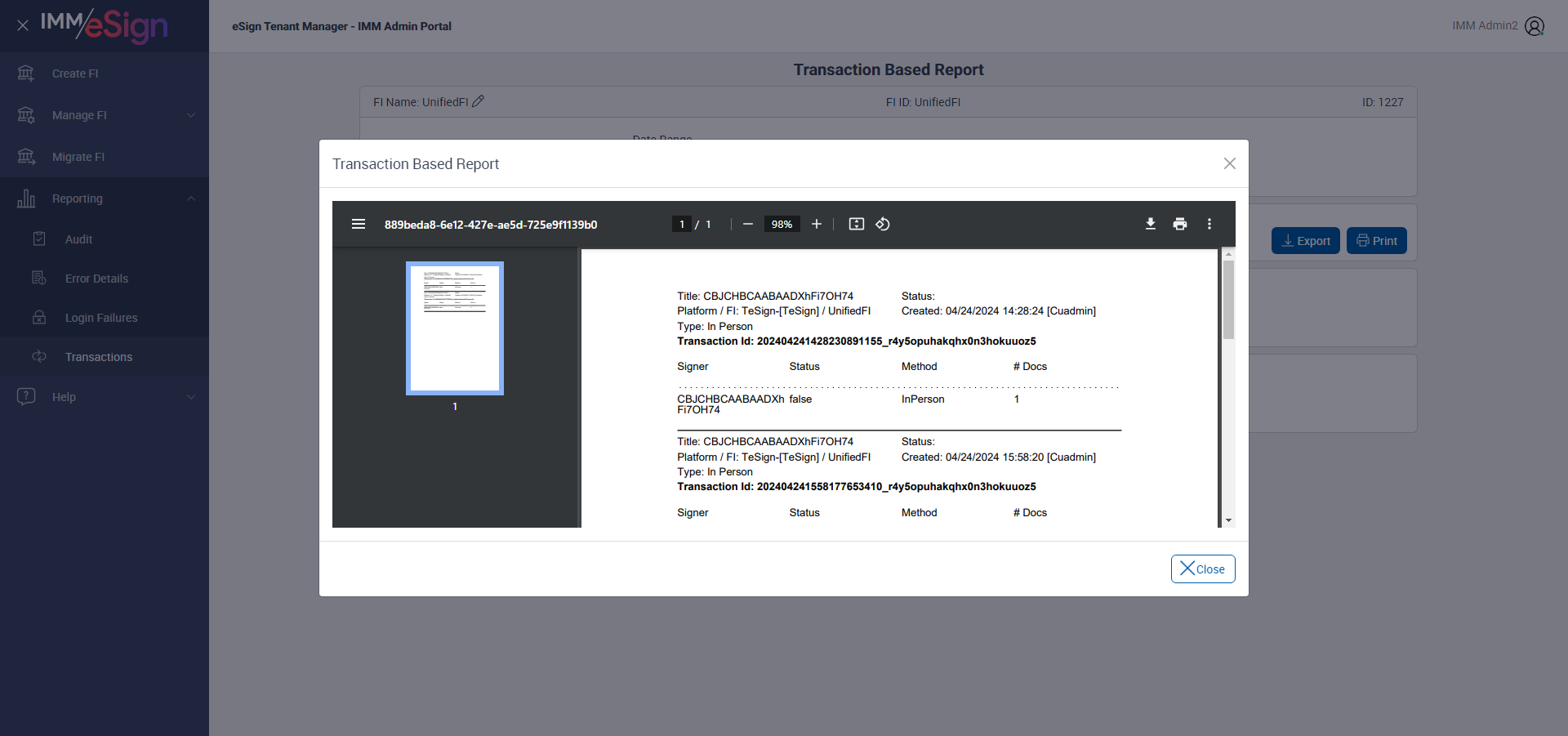The width and height of the screenshot is (1568, 736).
Task: Edit FI Name with the pencil icon
Action: point(479,101)
